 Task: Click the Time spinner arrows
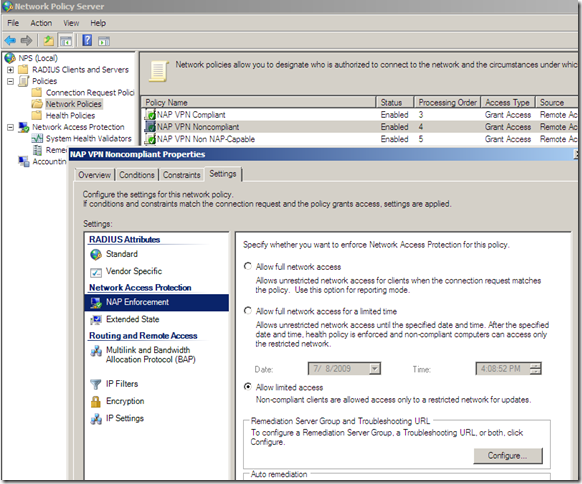pos(535,369)
